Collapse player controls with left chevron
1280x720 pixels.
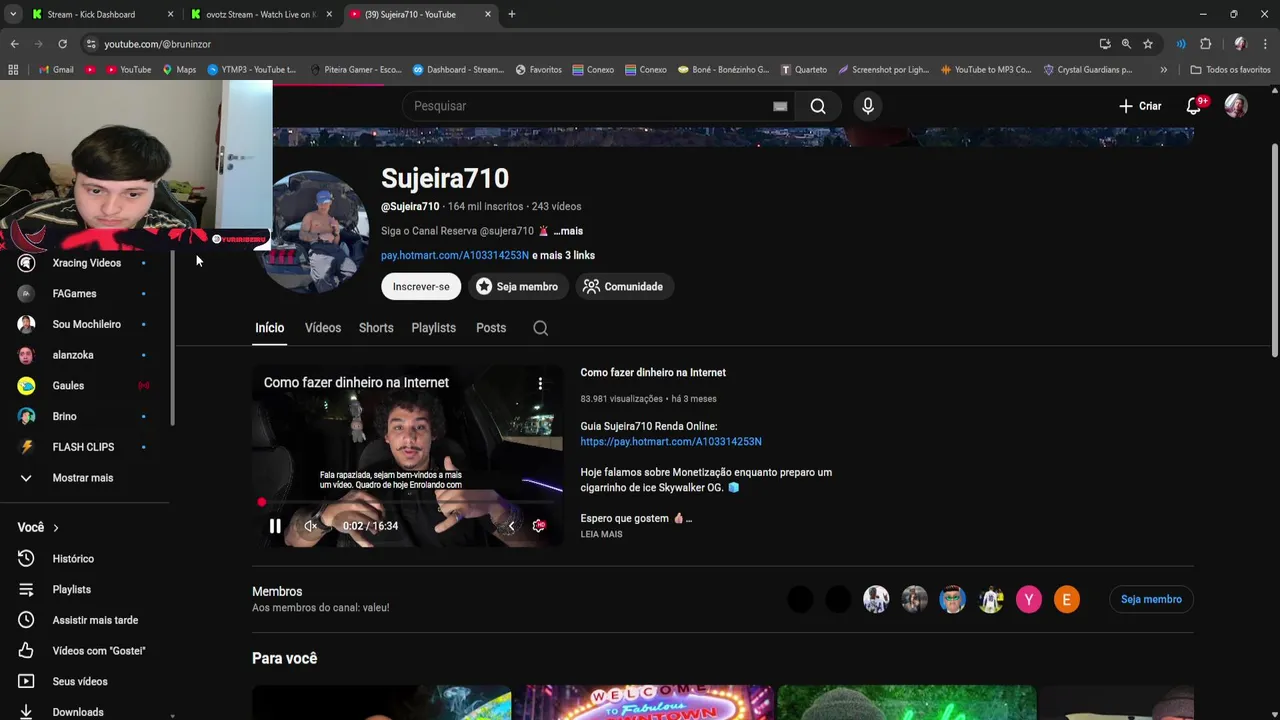tap(511, 526)
